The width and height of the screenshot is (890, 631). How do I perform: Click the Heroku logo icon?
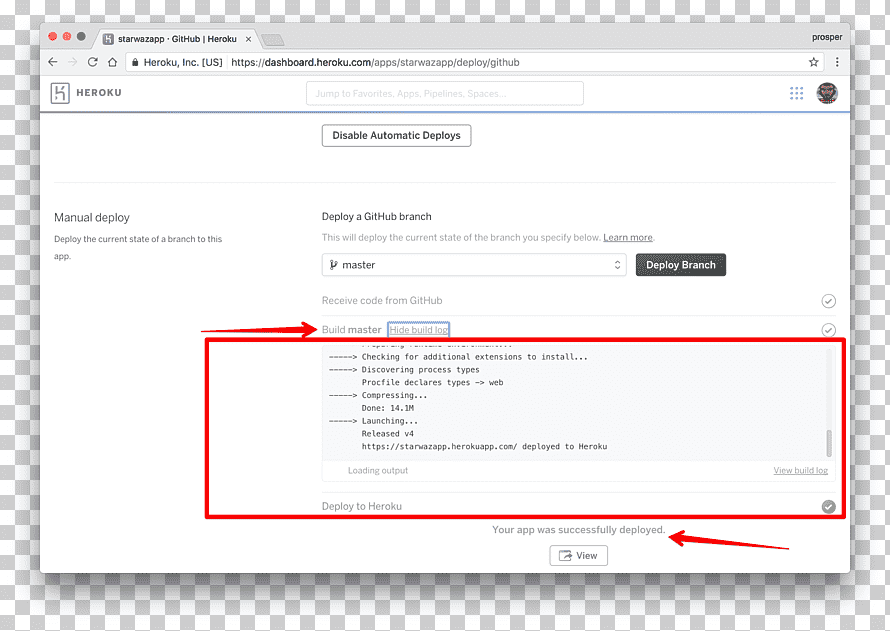(60, 93)
